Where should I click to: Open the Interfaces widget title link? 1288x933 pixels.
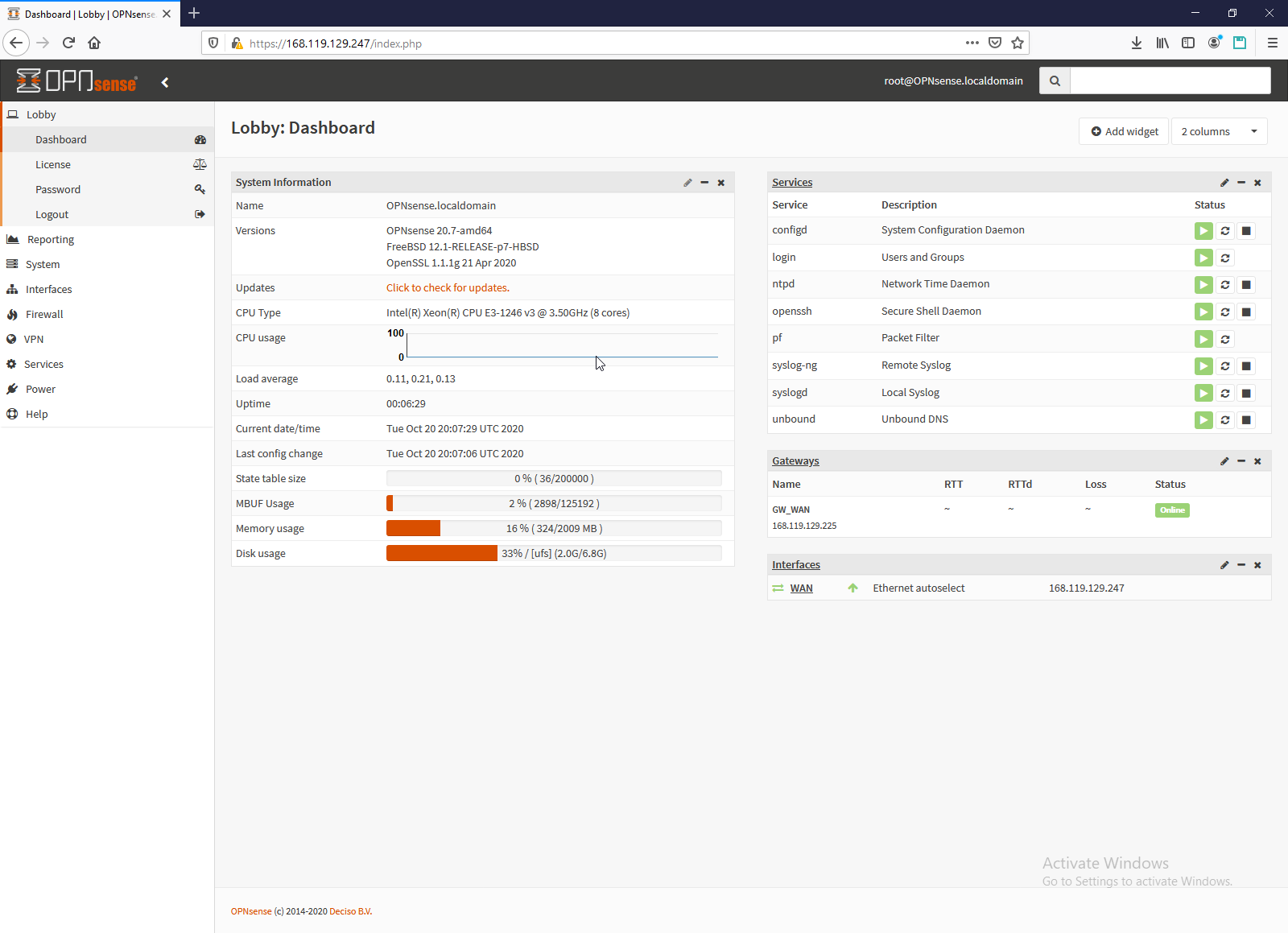pyautogui.click(x=796, y=565)
